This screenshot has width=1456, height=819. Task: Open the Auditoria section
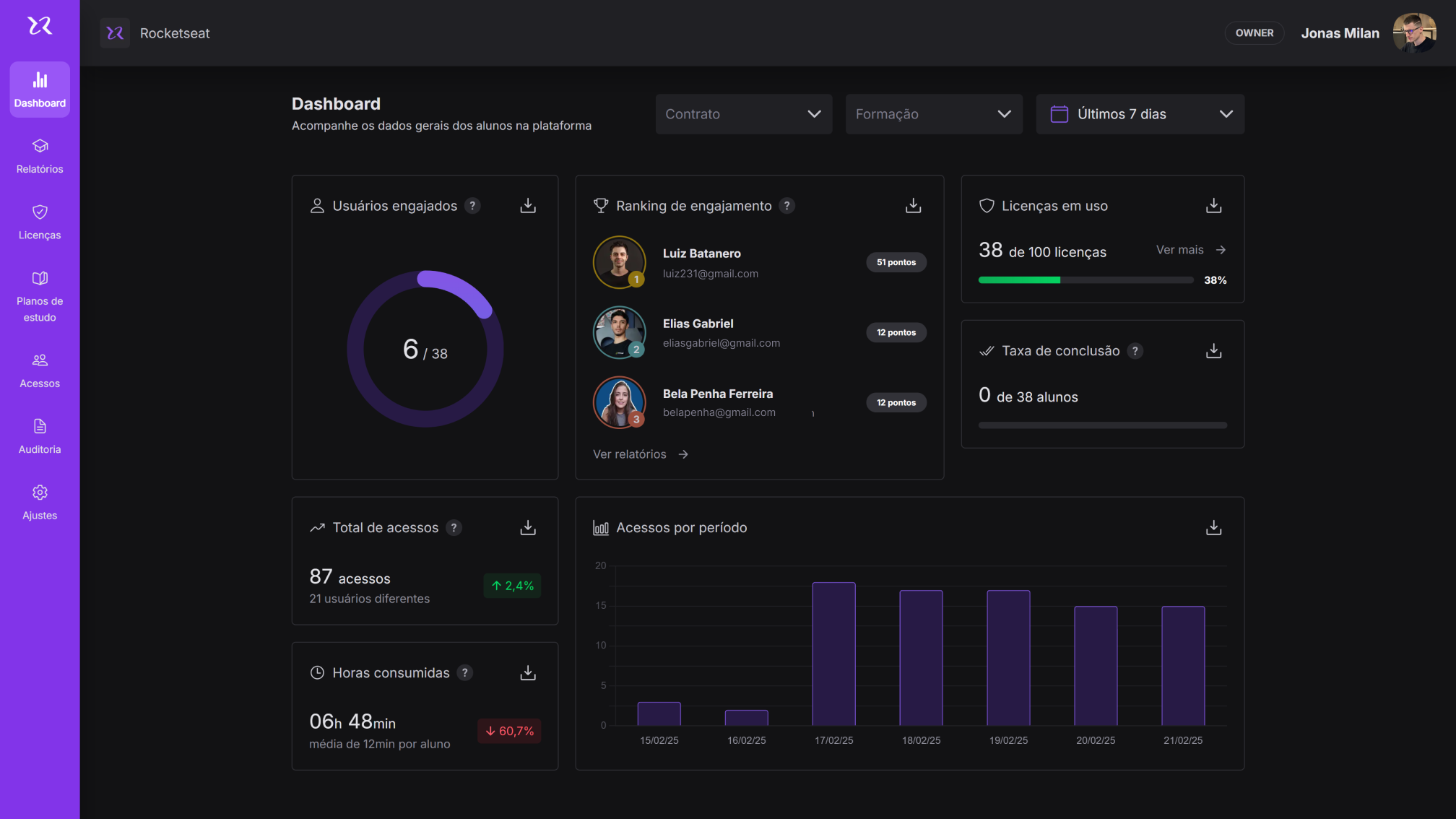coord(40,435)
